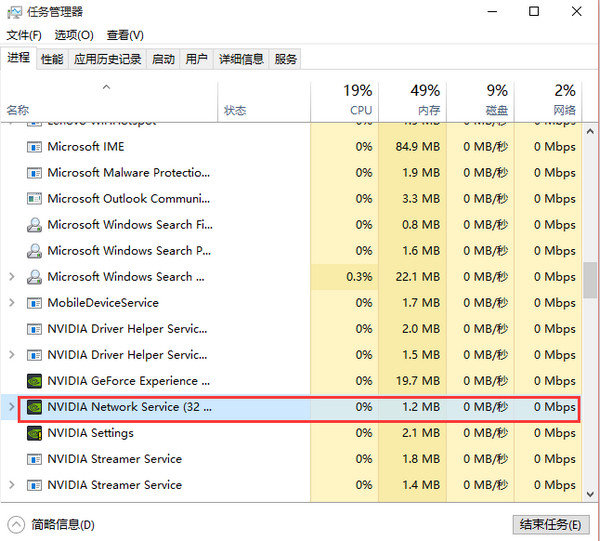This screenshot has height=541, width=600.
Task: Click the vertical scrollbar thumb
Action: coord(590,280)
